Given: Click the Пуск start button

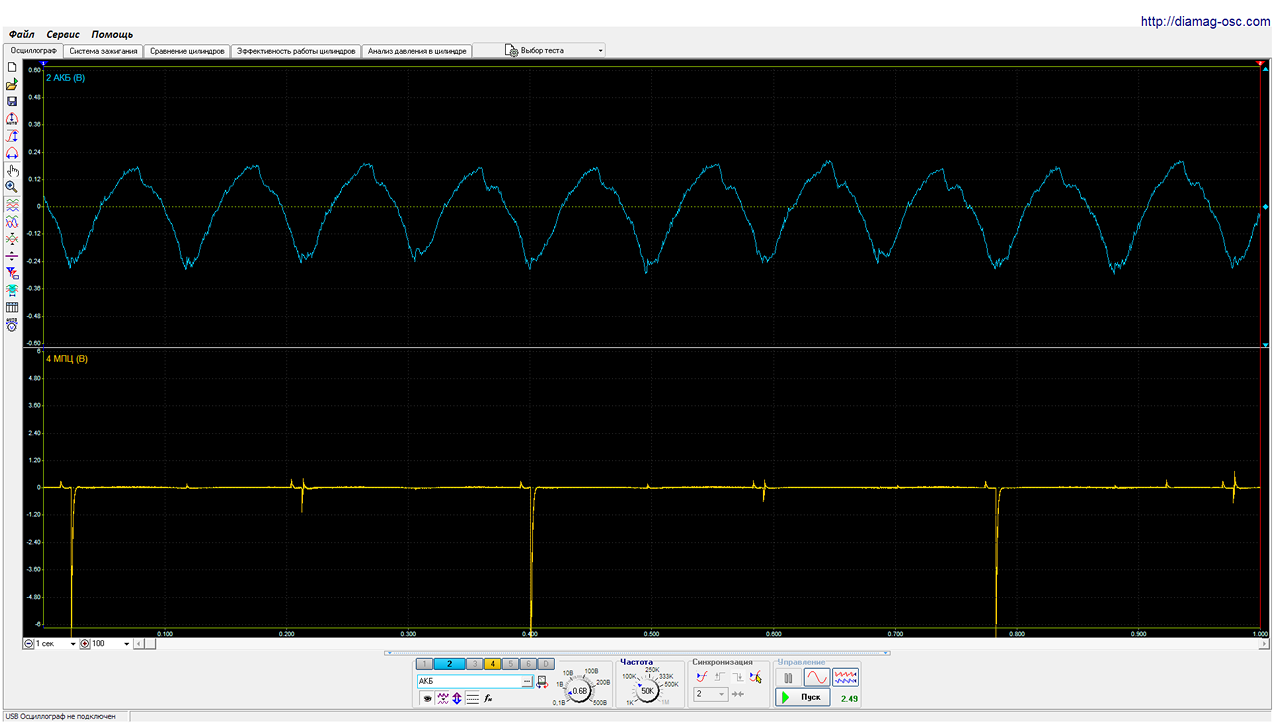Looking at the screenshot, I should (x=803, y=697).
